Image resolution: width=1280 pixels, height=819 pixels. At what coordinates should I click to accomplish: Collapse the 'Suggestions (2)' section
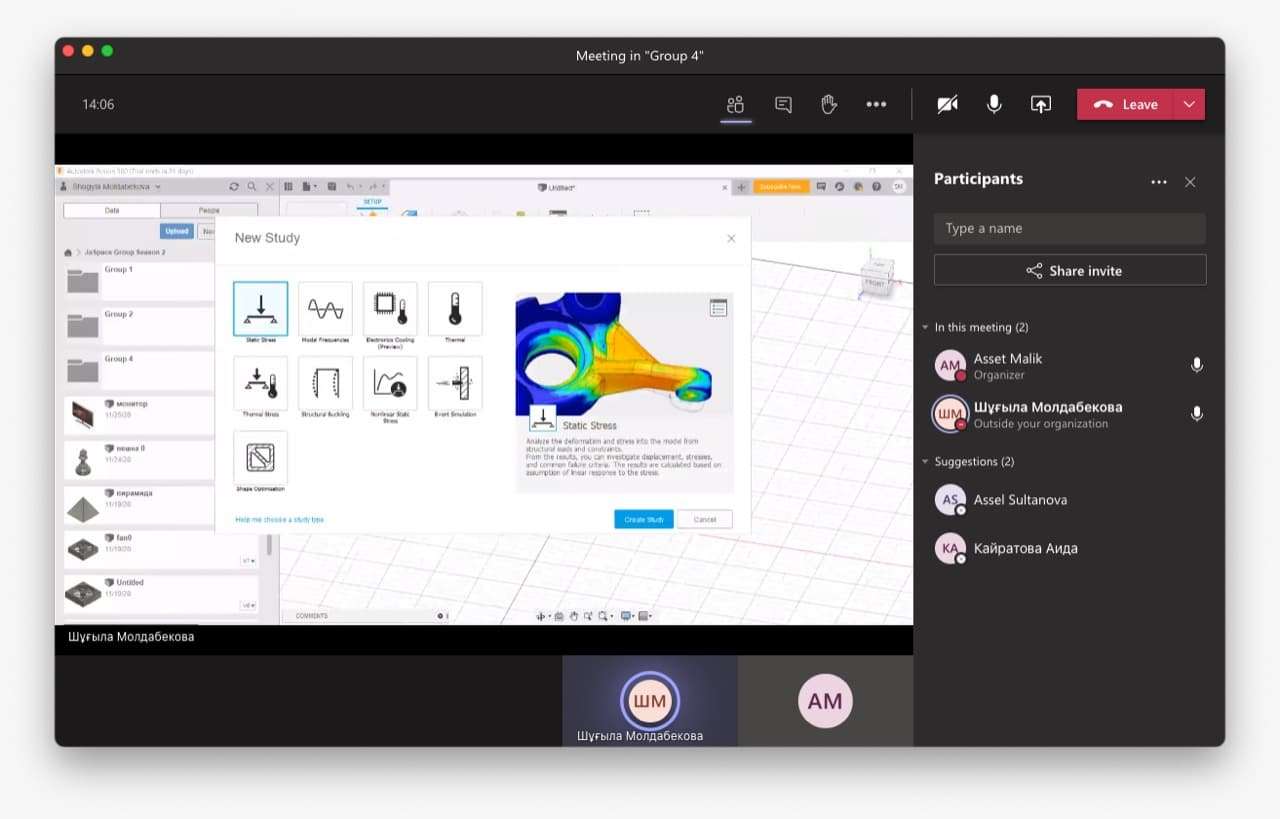coord(926,462)
